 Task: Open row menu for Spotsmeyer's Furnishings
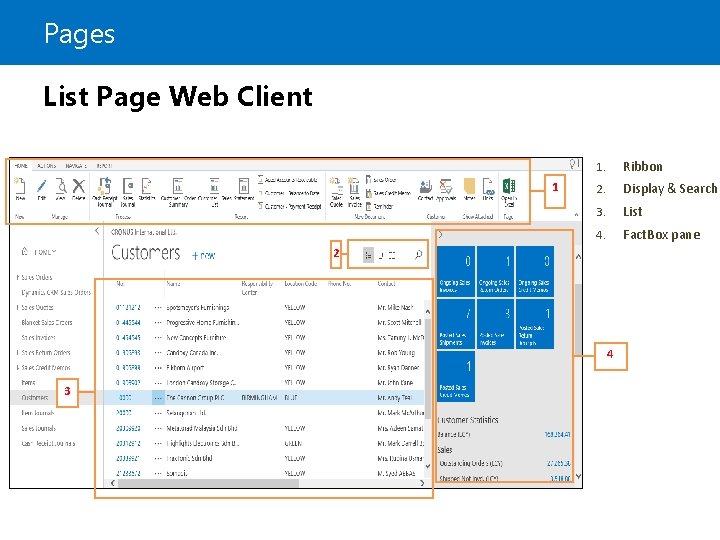158,307
